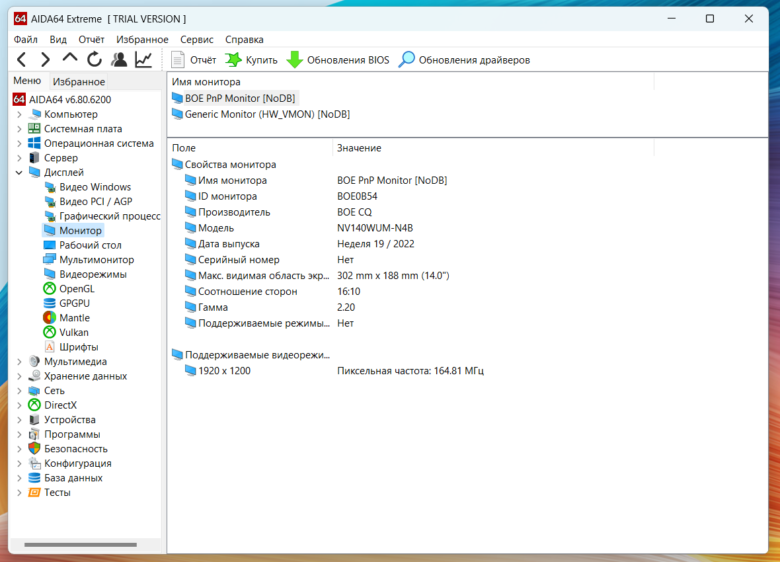Expand the Системная плата tree node
This screenshot has width=780, height=562.
click(19, 129)
